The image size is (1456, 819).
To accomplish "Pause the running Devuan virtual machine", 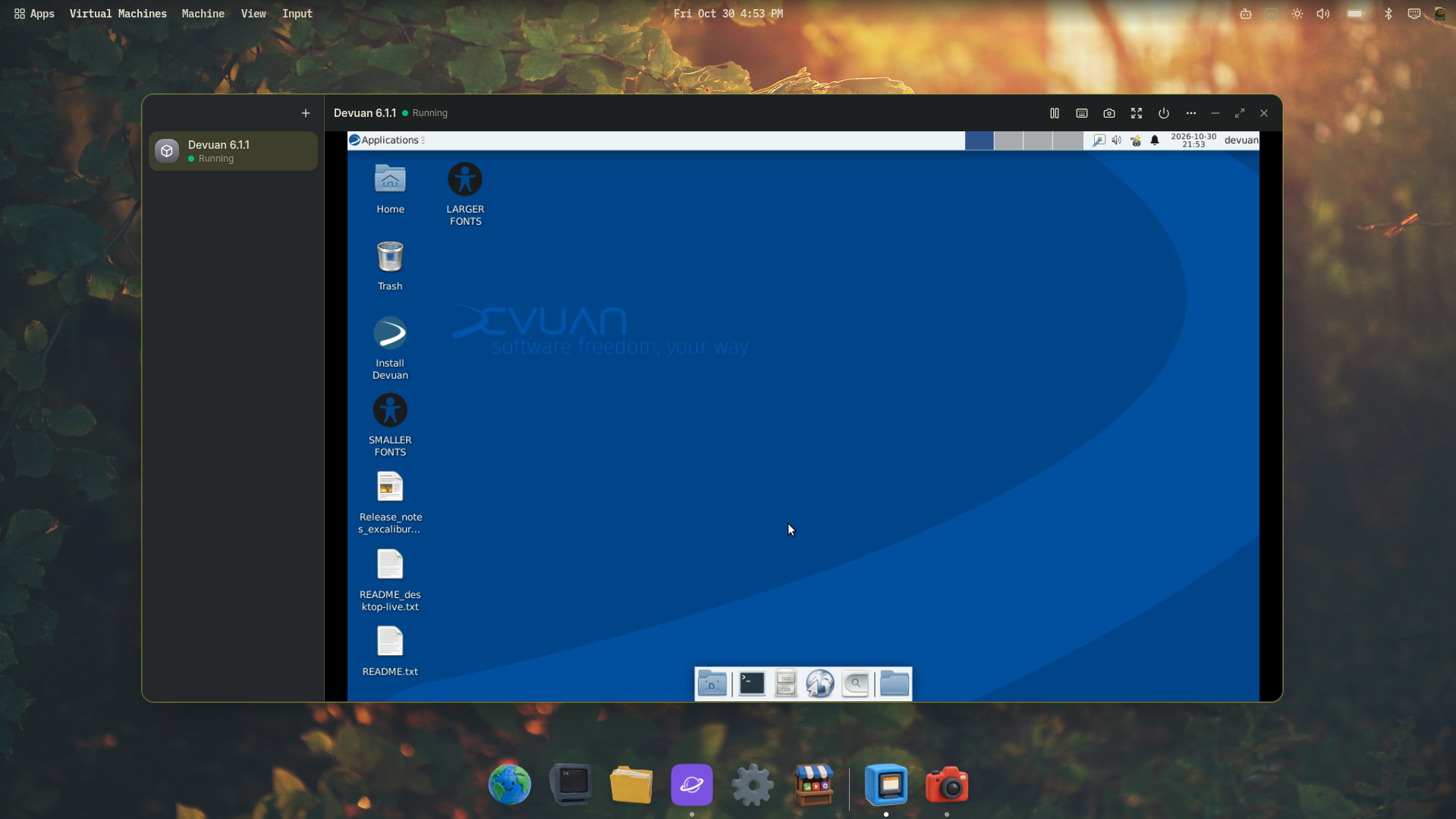I will coord(1055,113).
